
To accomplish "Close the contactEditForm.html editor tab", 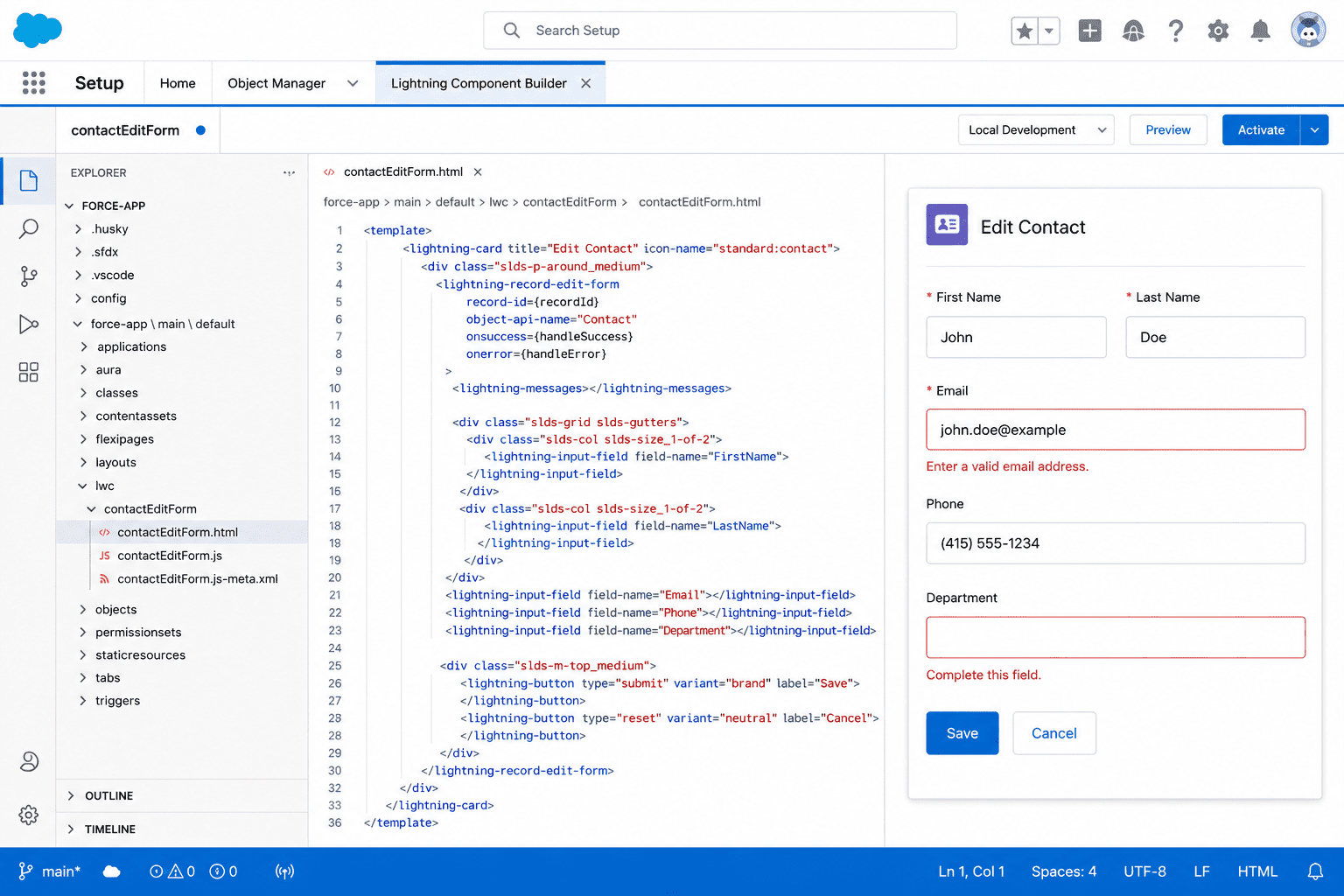I will click(478, 171).
